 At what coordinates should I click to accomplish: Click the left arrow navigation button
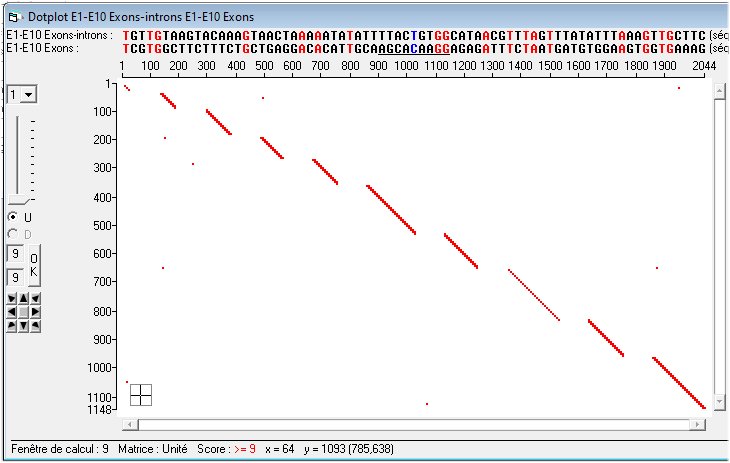tap(11, 312)
